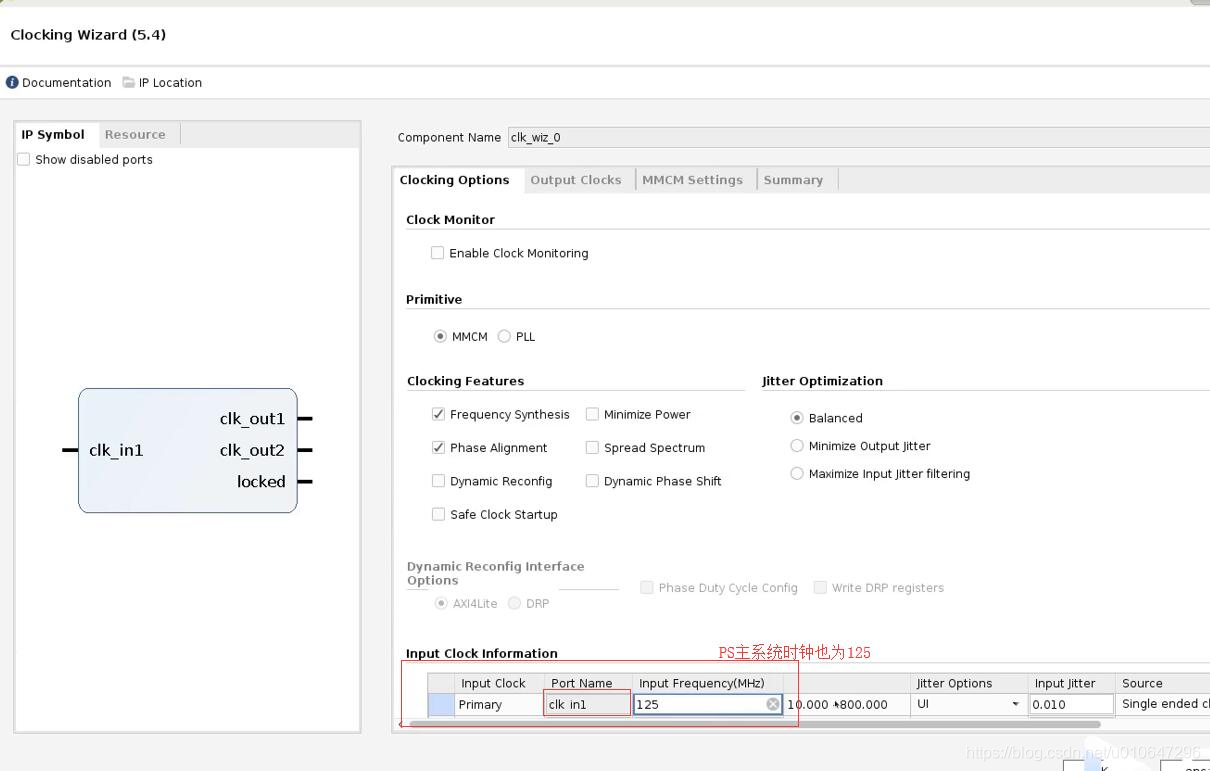Enable Minimize Power checkbox
This screenshot has height=771, width=1210.
[x=592, y=414]
